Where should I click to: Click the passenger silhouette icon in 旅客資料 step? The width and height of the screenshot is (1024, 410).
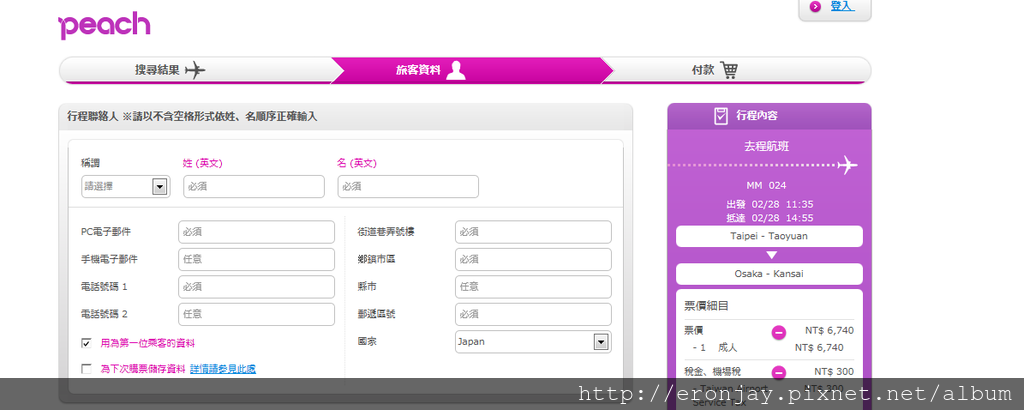pyautogui.click(x=456, y=70)
